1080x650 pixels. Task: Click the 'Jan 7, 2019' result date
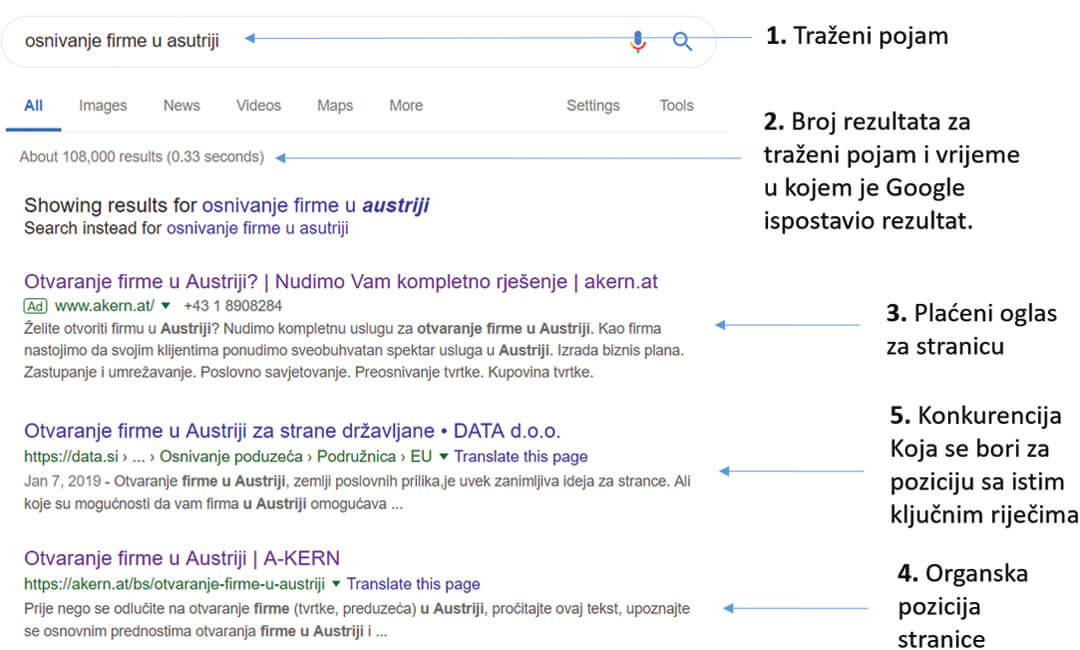point(62,481)
